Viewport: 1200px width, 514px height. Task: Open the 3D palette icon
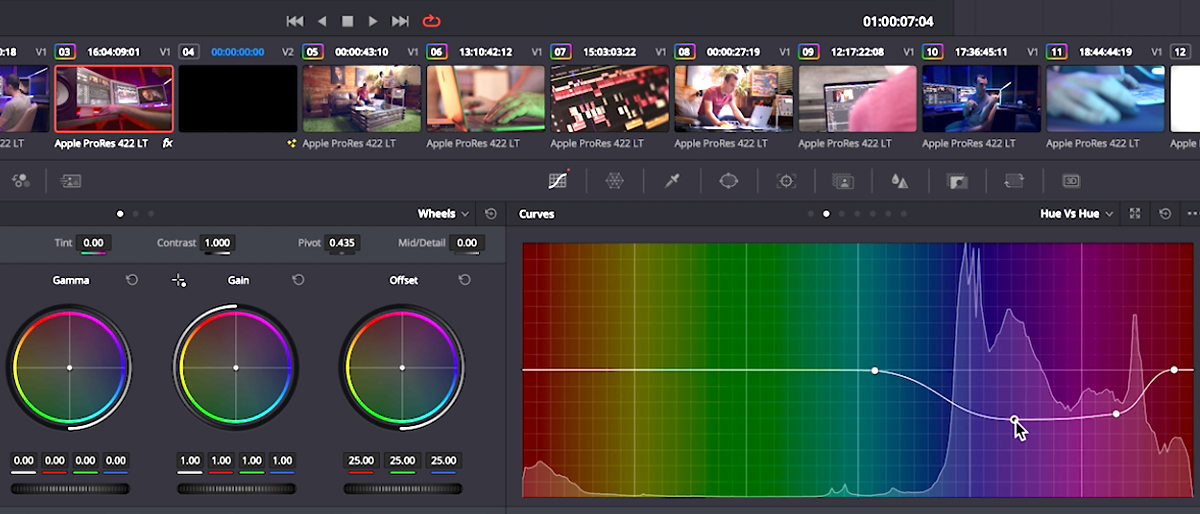point(1071,181)
